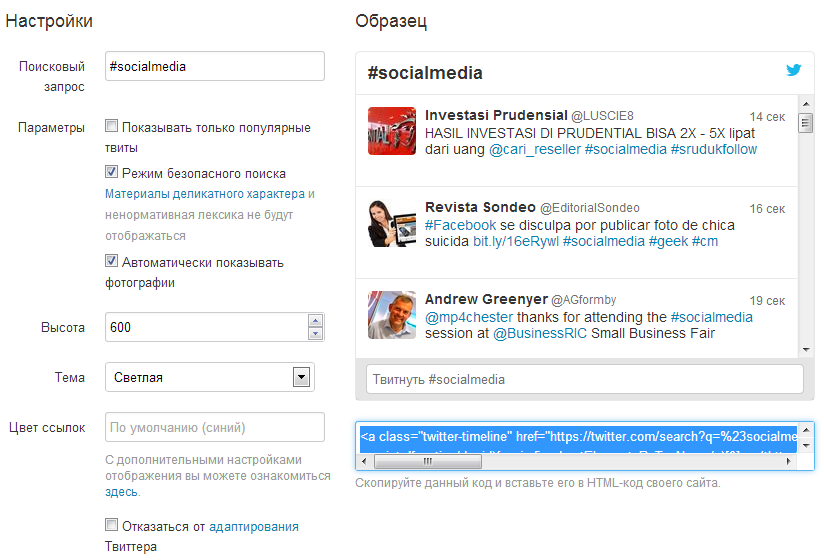
Task: Click code box scroll right arrow
Action: [x=788, y=461]
